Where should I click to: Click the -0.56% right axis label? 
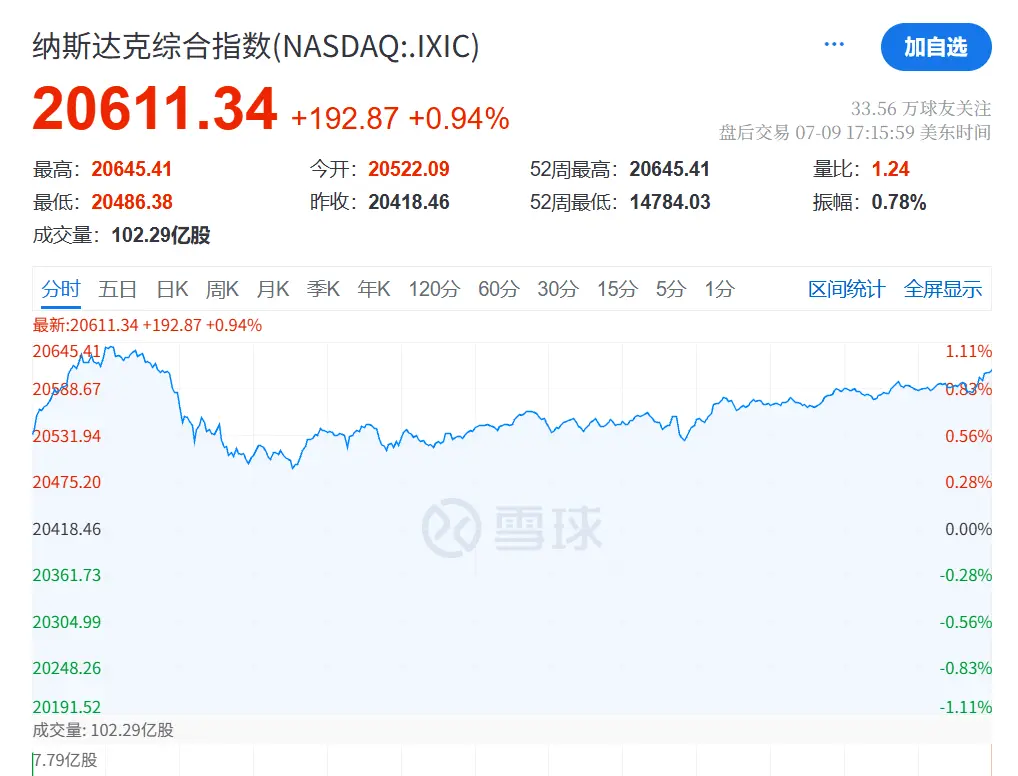pyautogui.click(x=965, y=621)
